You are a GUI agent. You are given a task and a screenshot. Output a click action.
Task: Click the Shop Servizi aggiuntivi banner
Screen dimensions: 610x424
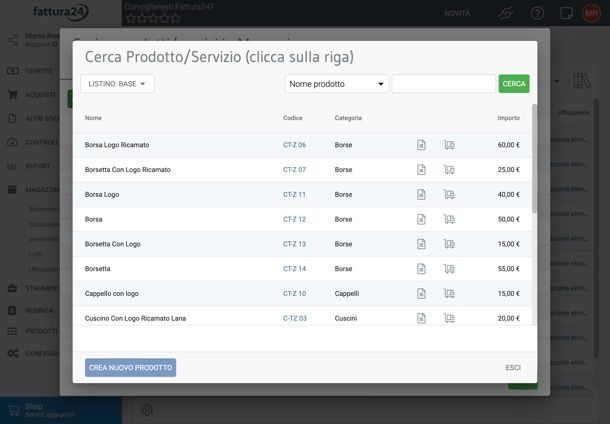[x=61, y=410]
